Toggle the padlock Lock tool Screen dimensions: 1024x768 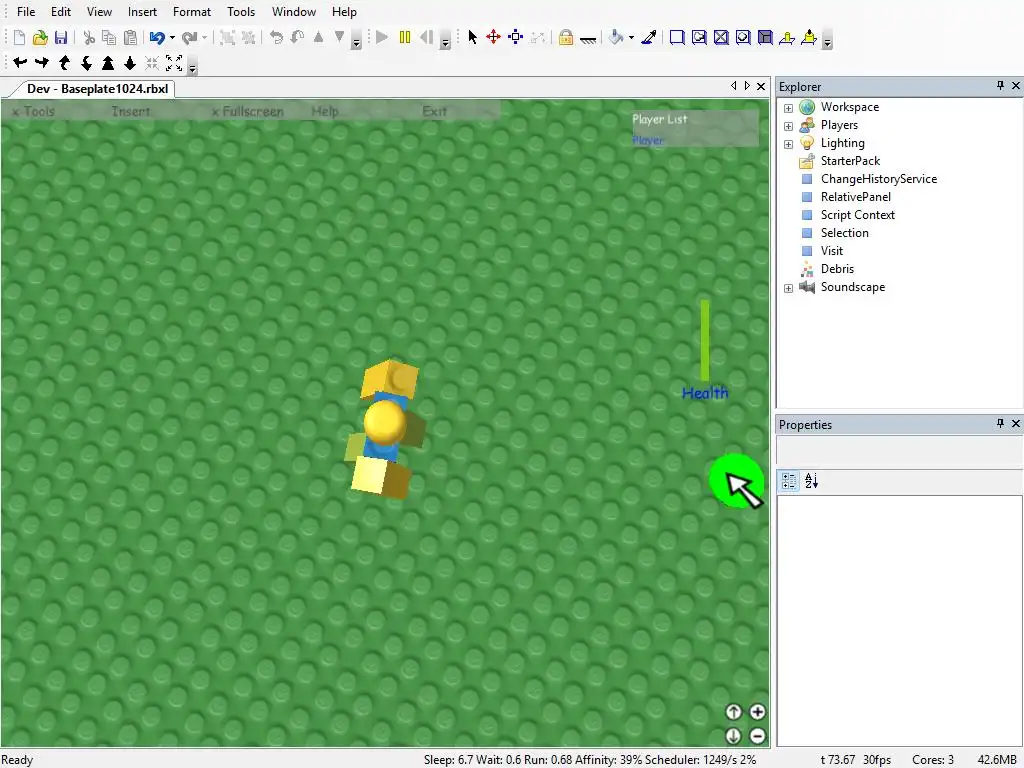pyautogui.click(x=566, y=37)
